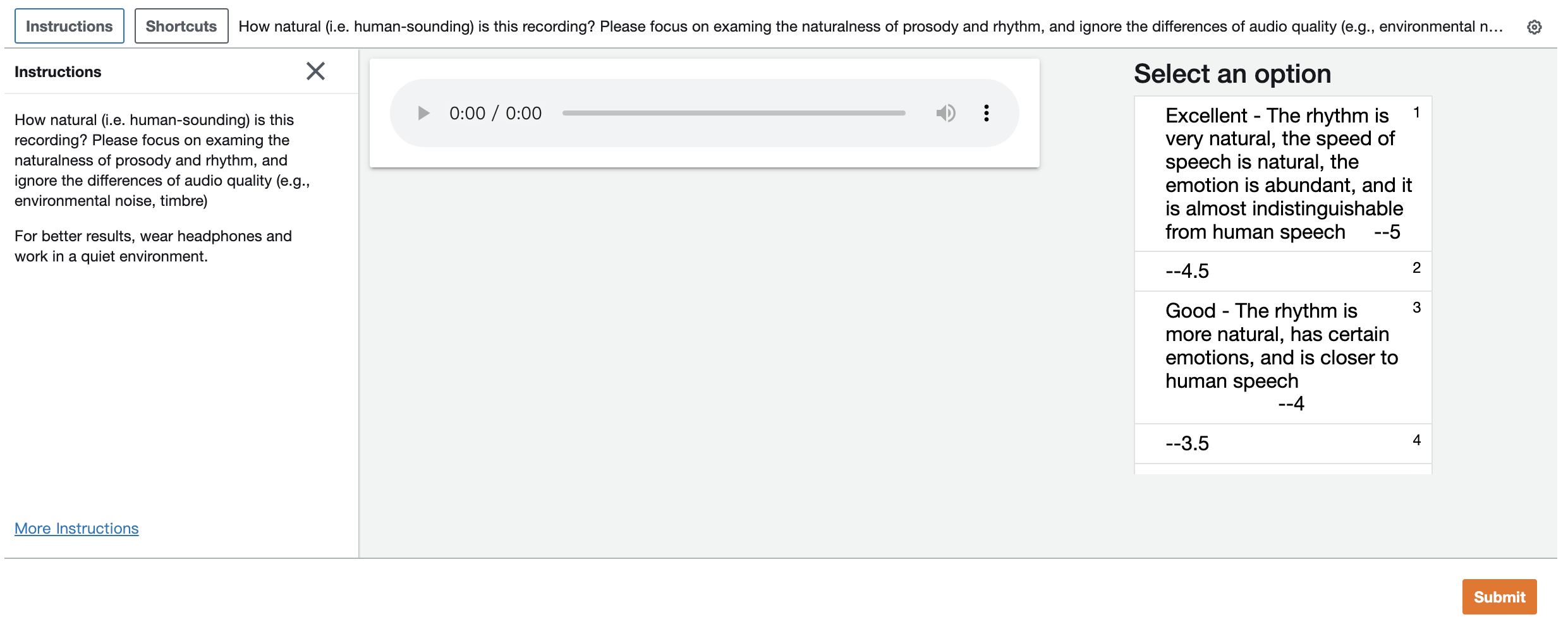Click the Instructions panel title
The width and height of the screenshot is (1568, 617).
coord(58,72)
